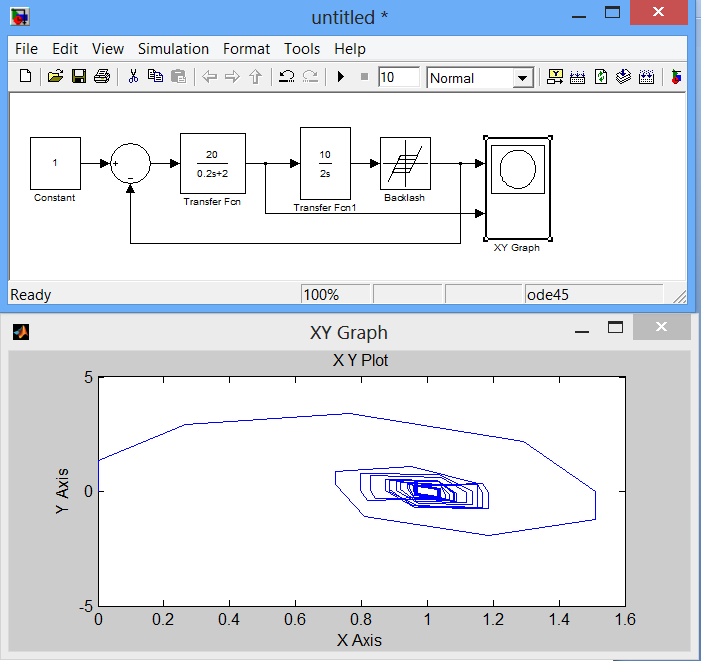This screenshot has width=701, height=661.
Task: Create a new model with the blank page icon
Action: coord(25,76)
